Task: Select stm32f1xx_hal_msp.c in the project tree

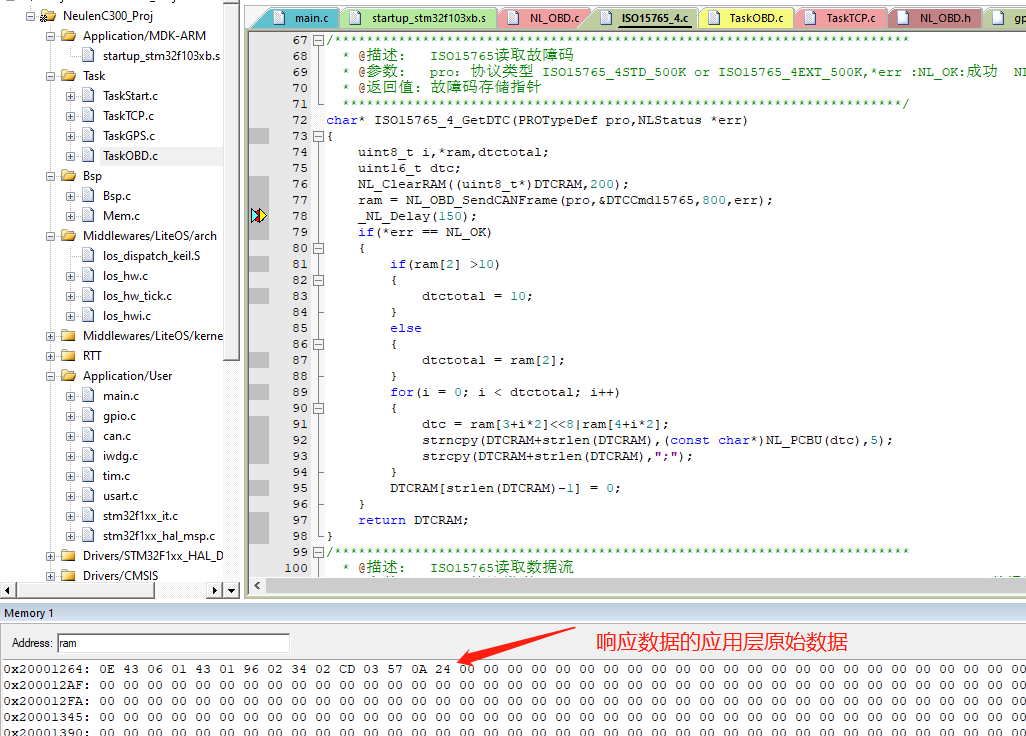Action: tap(159, 536)
